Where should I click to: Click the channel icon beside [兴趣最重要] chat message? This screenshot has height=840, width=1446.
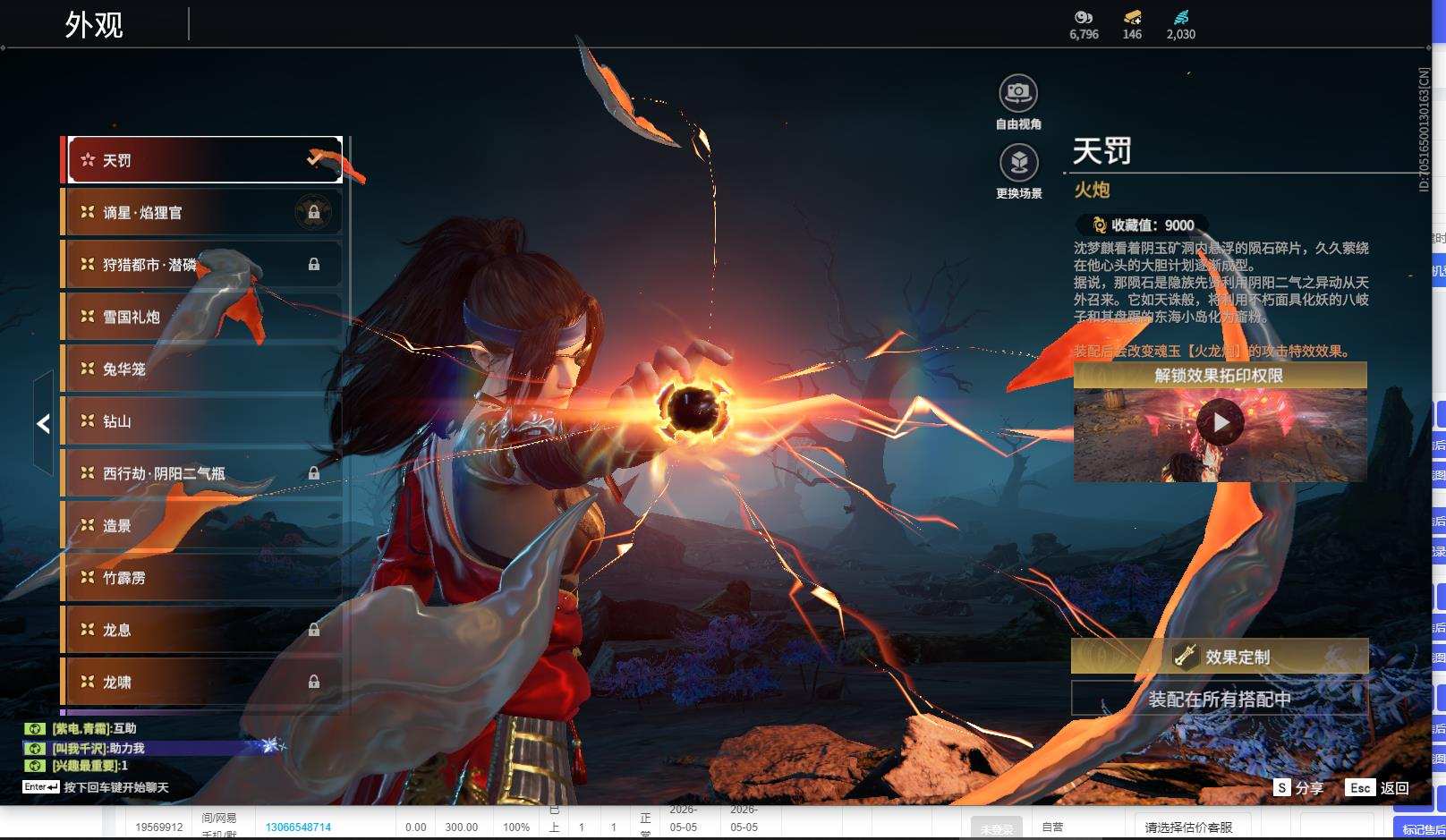click(35, 766)
